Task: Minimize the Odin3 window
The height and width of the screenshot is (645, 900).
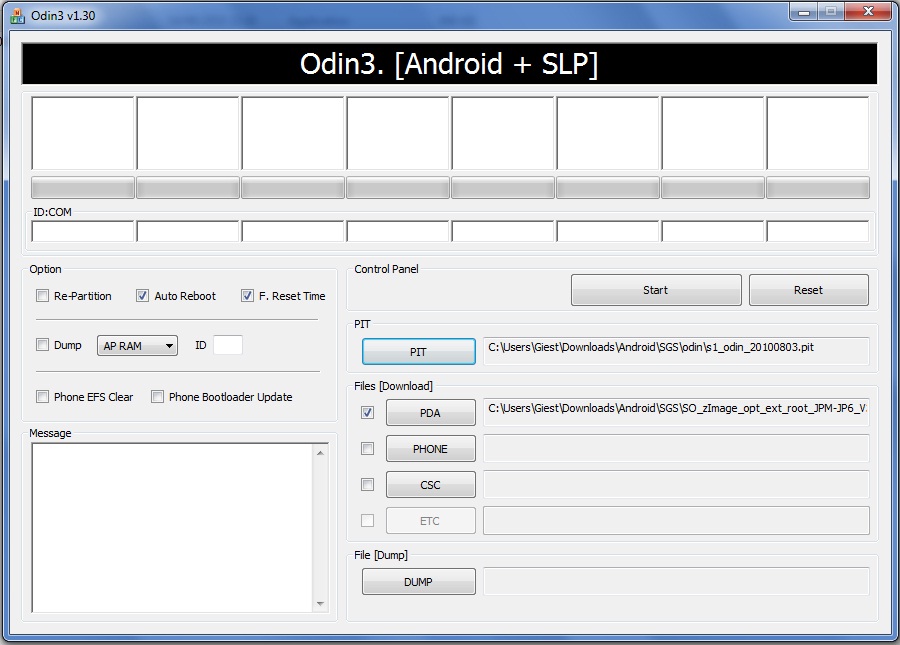Action: point(804,12)
